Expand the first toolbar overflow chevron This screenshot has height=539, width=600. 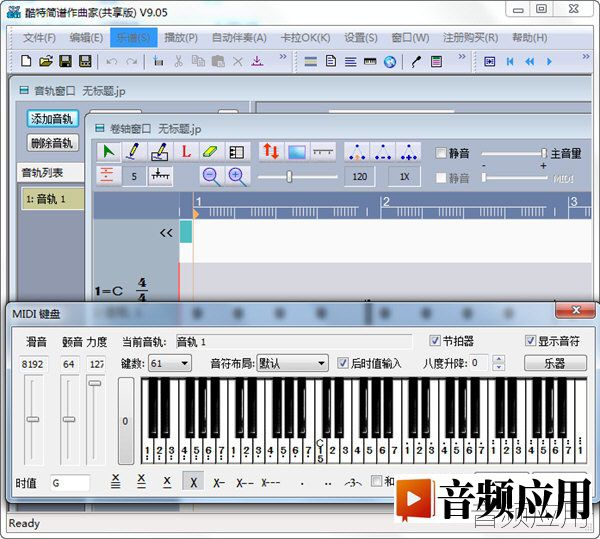(283, 57)
